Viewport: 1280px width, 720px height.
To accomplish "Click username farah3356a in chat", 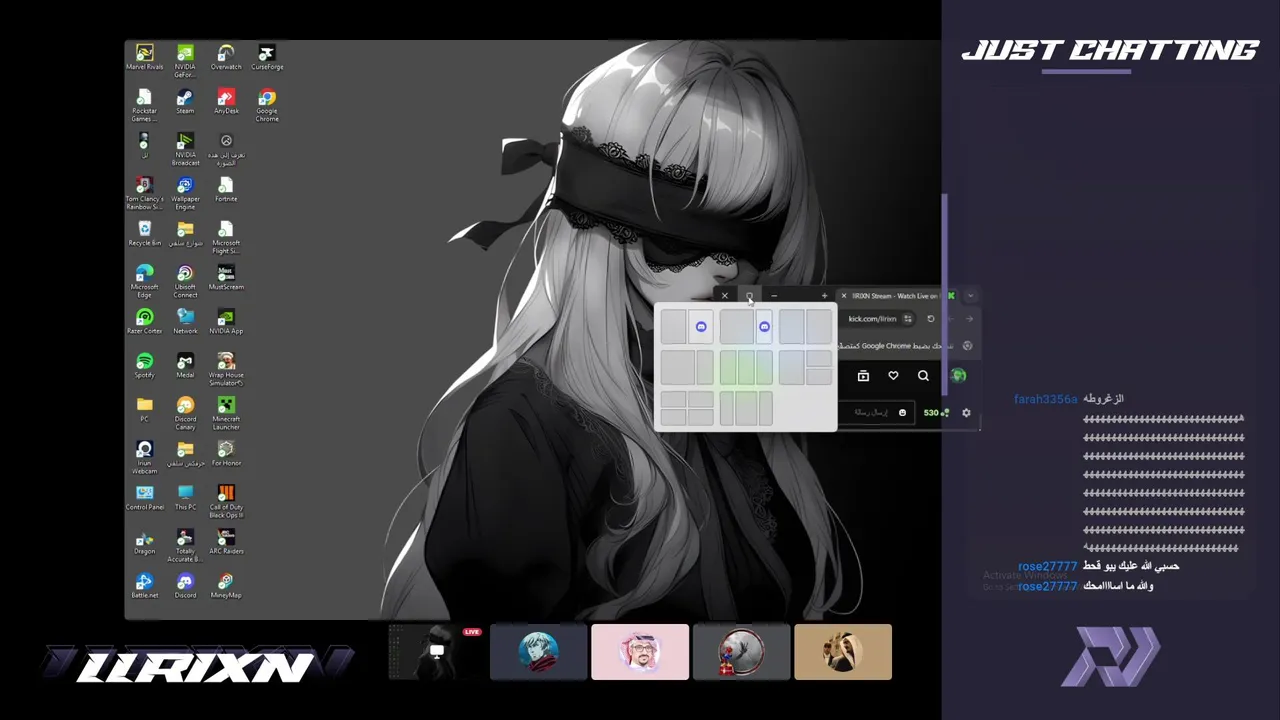I will (1046, 399).
